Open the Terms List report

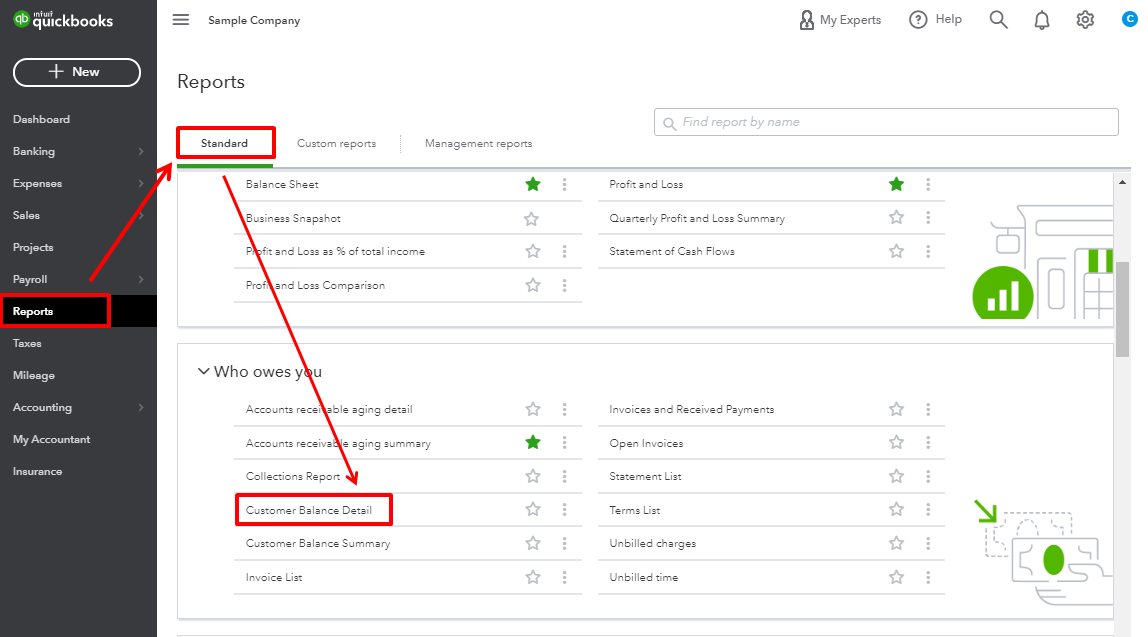click(635, 510)
